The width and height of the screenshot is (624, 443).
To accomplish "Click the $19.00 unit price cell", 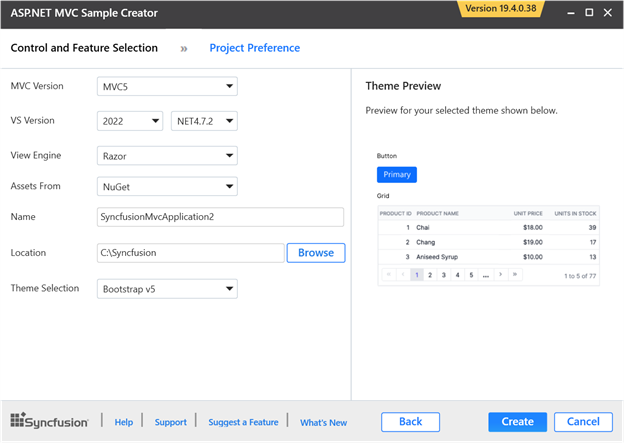I will click(532, 242).
